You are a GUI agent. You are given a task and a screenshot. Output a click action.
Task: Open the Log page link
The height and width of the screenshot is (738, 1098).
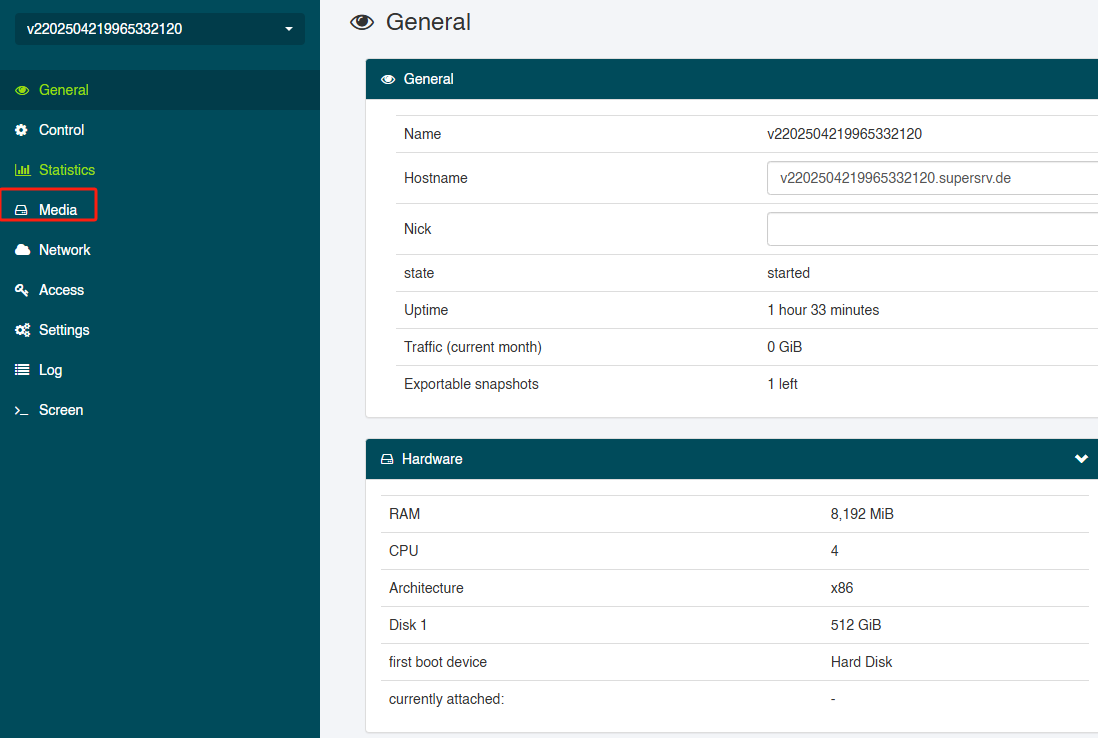tap(50, 370)
